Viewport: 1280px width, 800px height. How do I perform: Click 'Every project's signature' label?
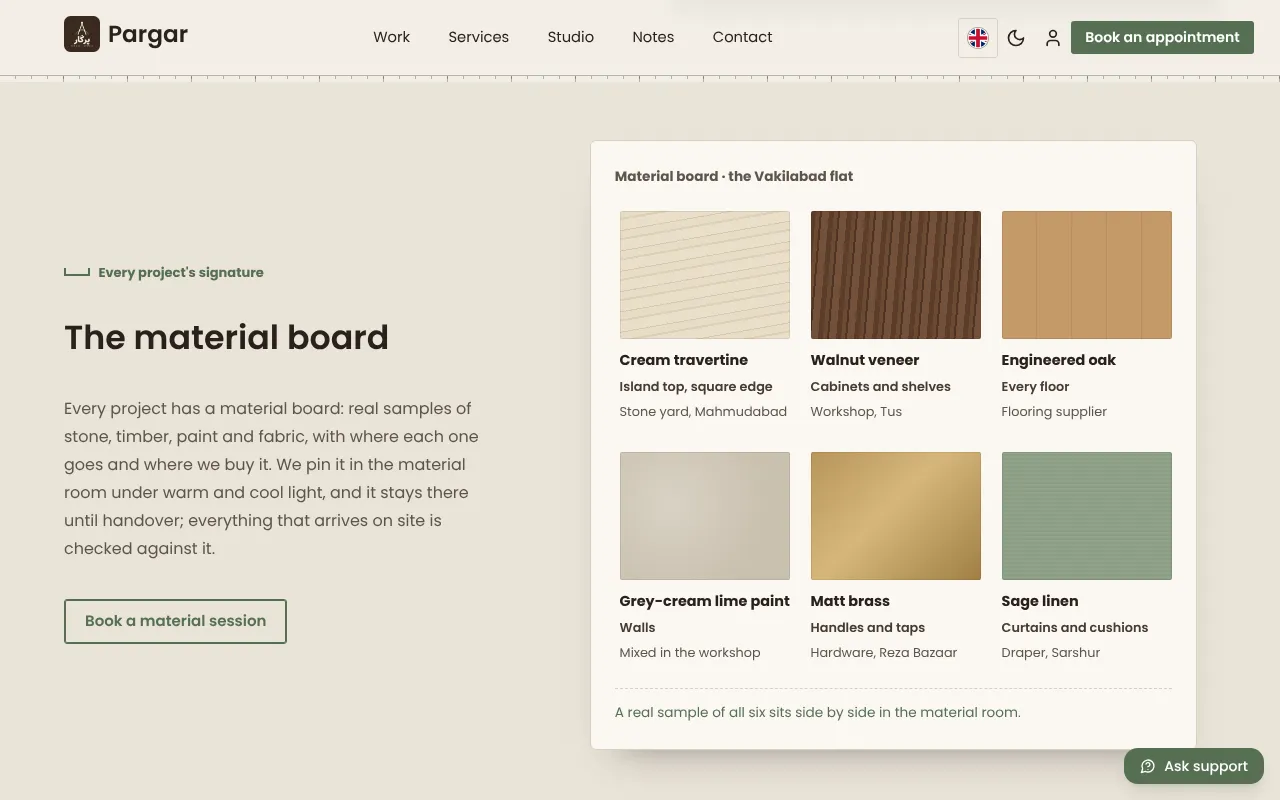click(x=181, y=272)
